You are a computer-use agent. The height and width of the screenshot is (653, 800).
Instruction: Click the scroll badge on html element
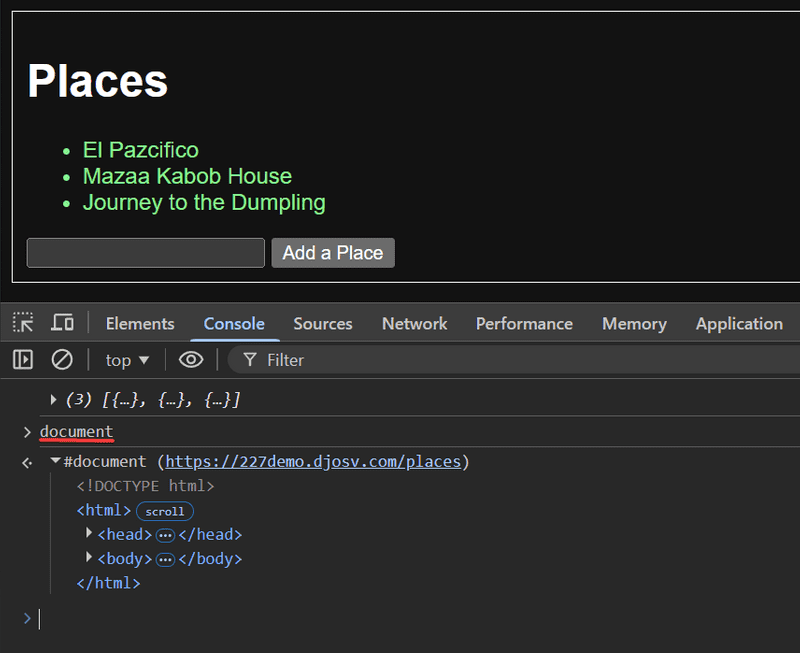(163, 511)
